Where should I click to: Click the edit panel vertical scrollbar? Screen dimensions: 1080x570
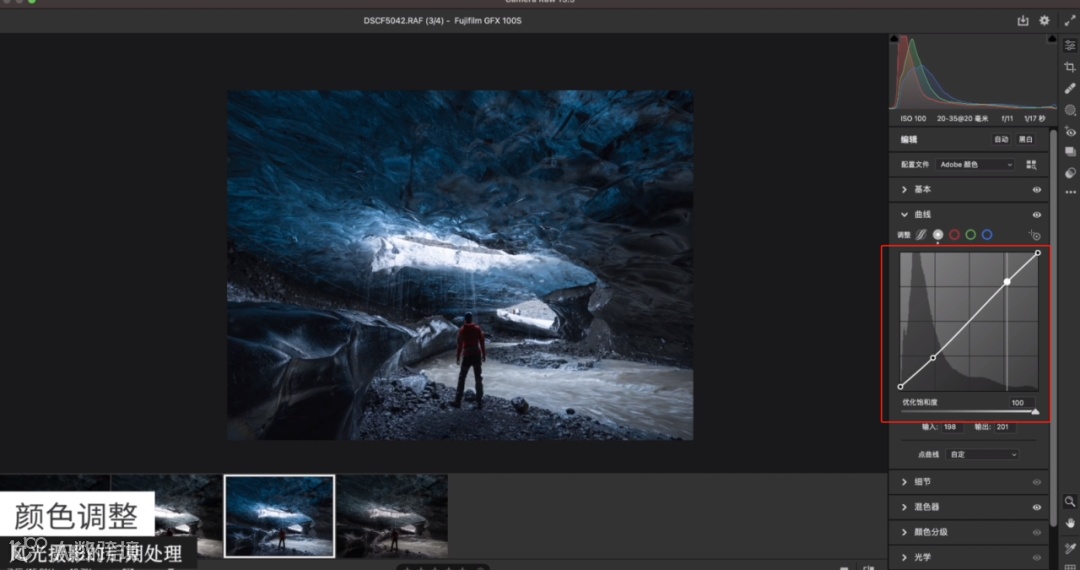coord(1052,327)
